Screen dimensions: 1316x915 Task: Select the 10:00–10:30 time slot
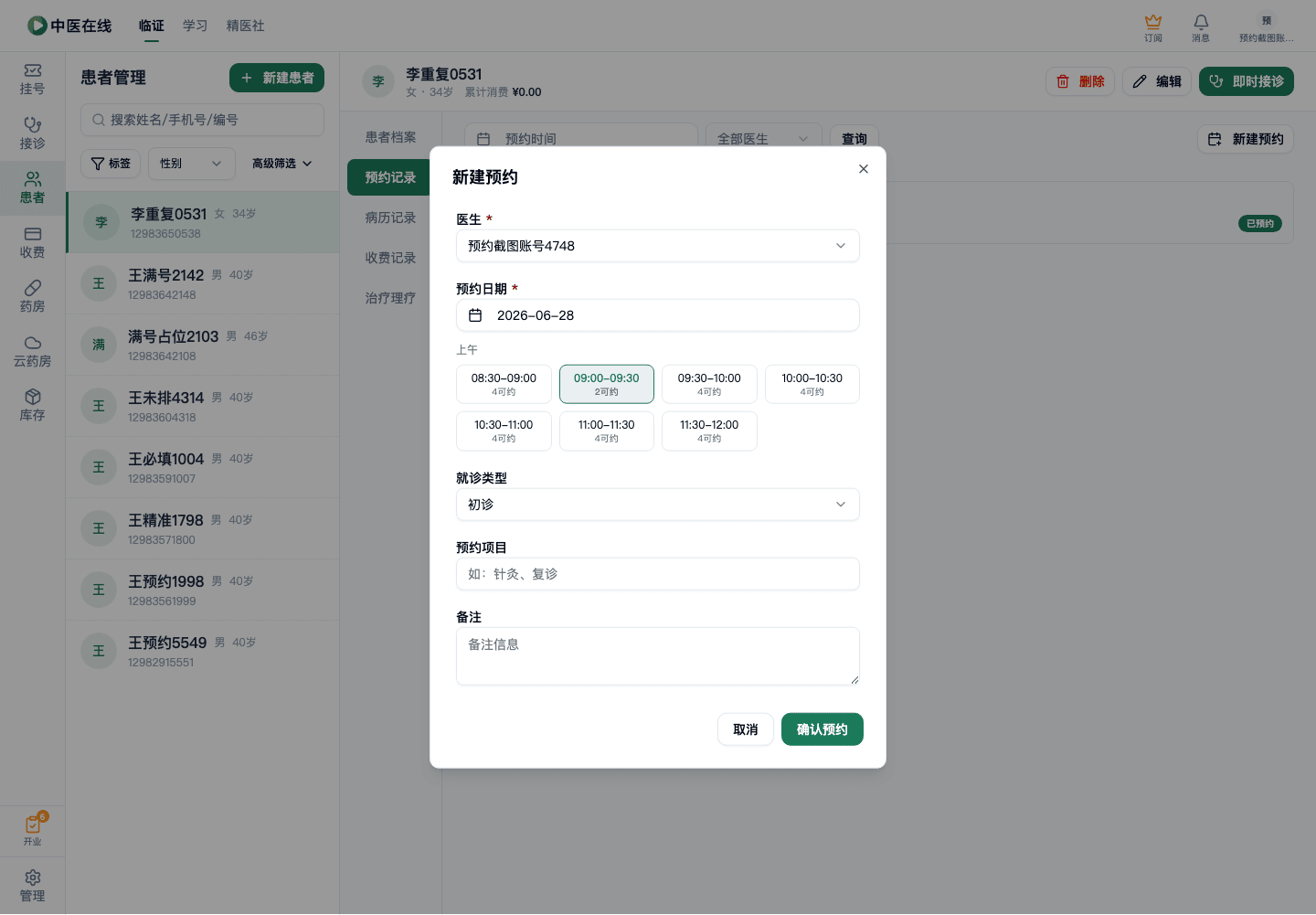(x=812, y=384)
